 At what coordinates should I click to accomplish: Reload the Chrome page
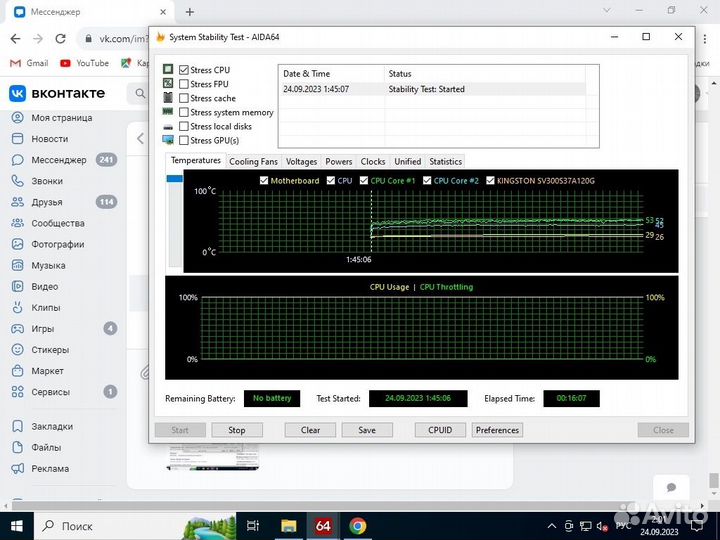tap(60, 39)
